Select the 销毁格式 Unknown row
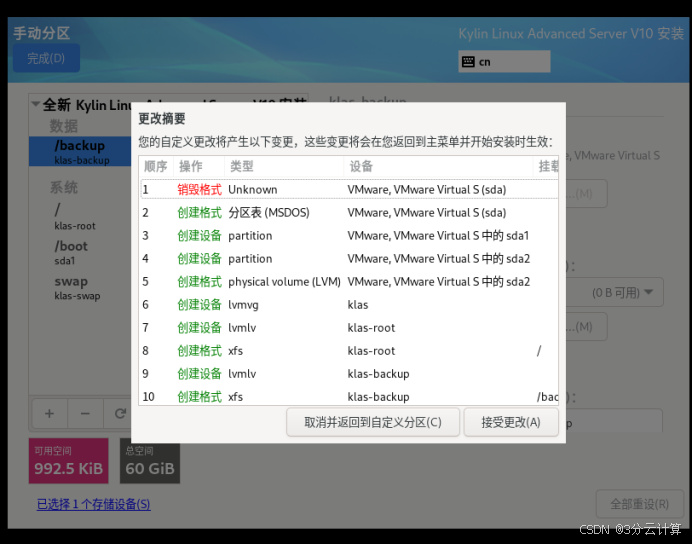Viewport: 692px width, 544px height. 340,189
